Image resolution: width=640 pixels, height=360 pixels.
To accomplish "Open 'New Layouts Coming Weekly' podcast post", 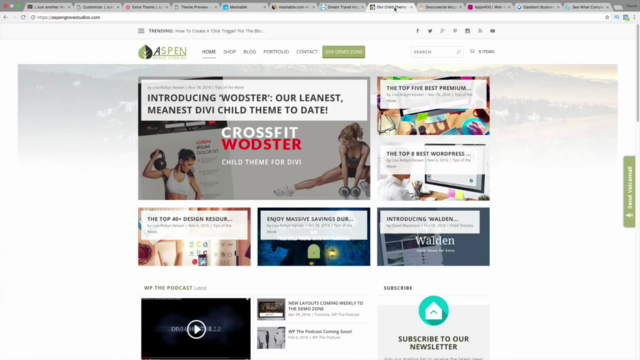I will [325, 306].
